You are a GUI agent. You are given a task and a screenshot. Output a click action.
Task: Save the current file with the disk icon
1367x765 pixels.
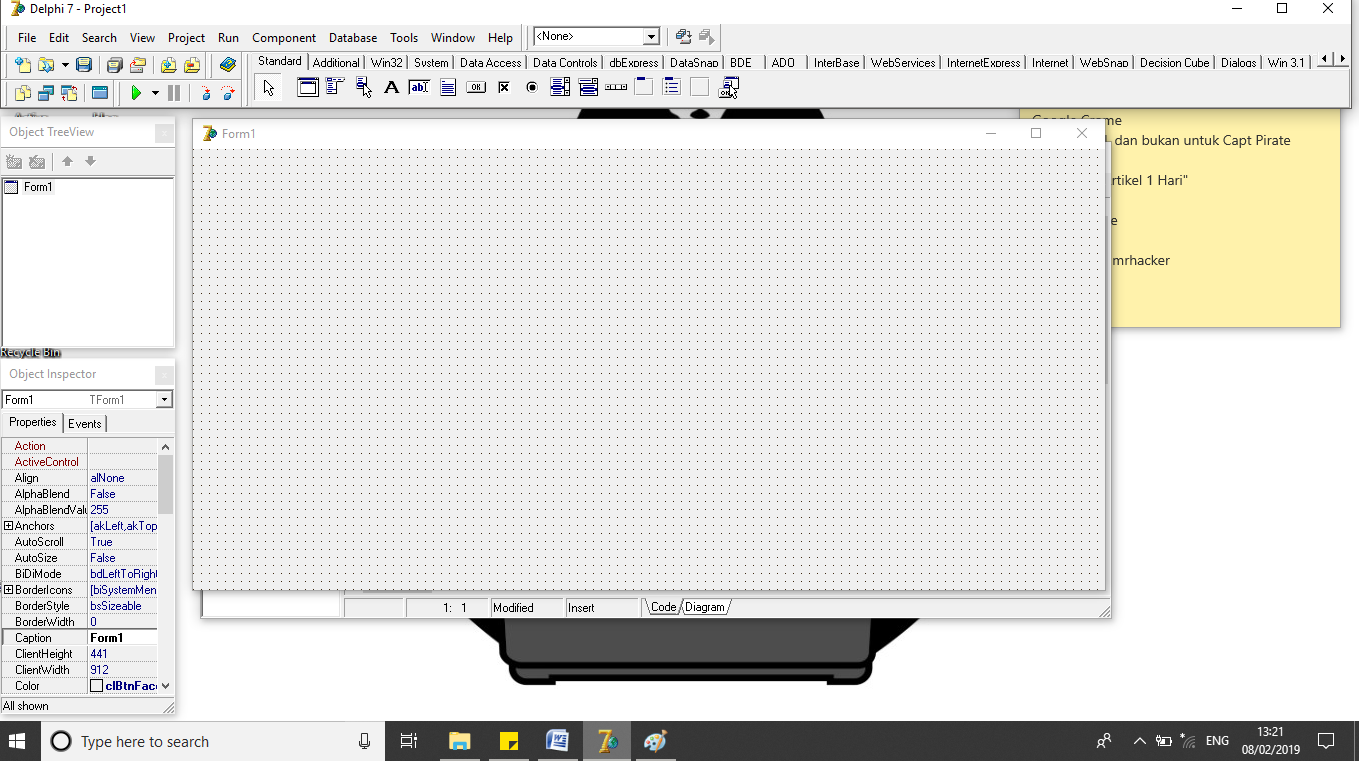click(x=84, y=65)
